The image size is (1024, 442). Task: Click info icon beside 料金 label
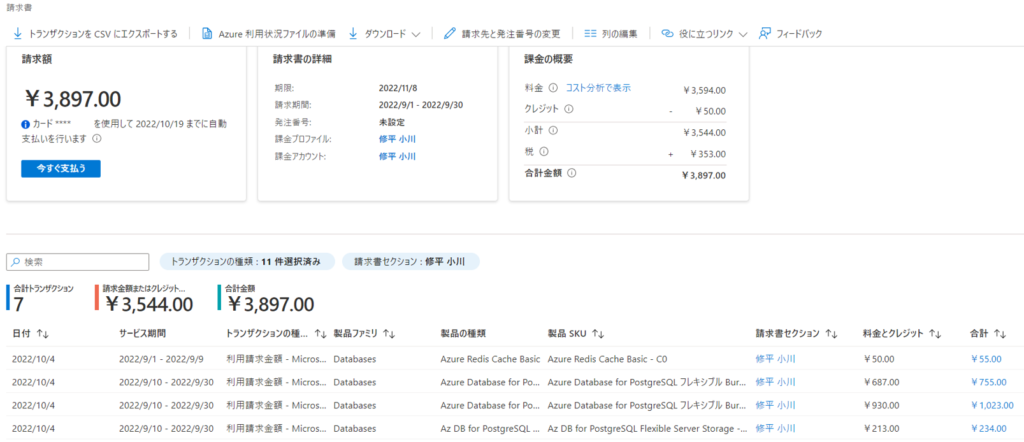[x=553, y=88]
